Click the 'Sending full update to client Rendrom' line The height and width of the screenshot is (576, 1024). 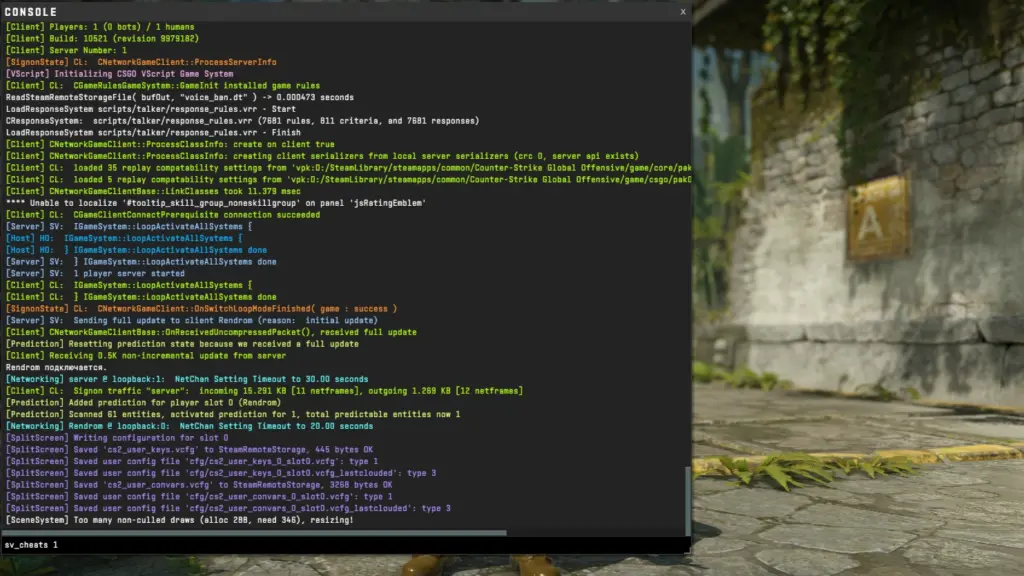point(191,321)
